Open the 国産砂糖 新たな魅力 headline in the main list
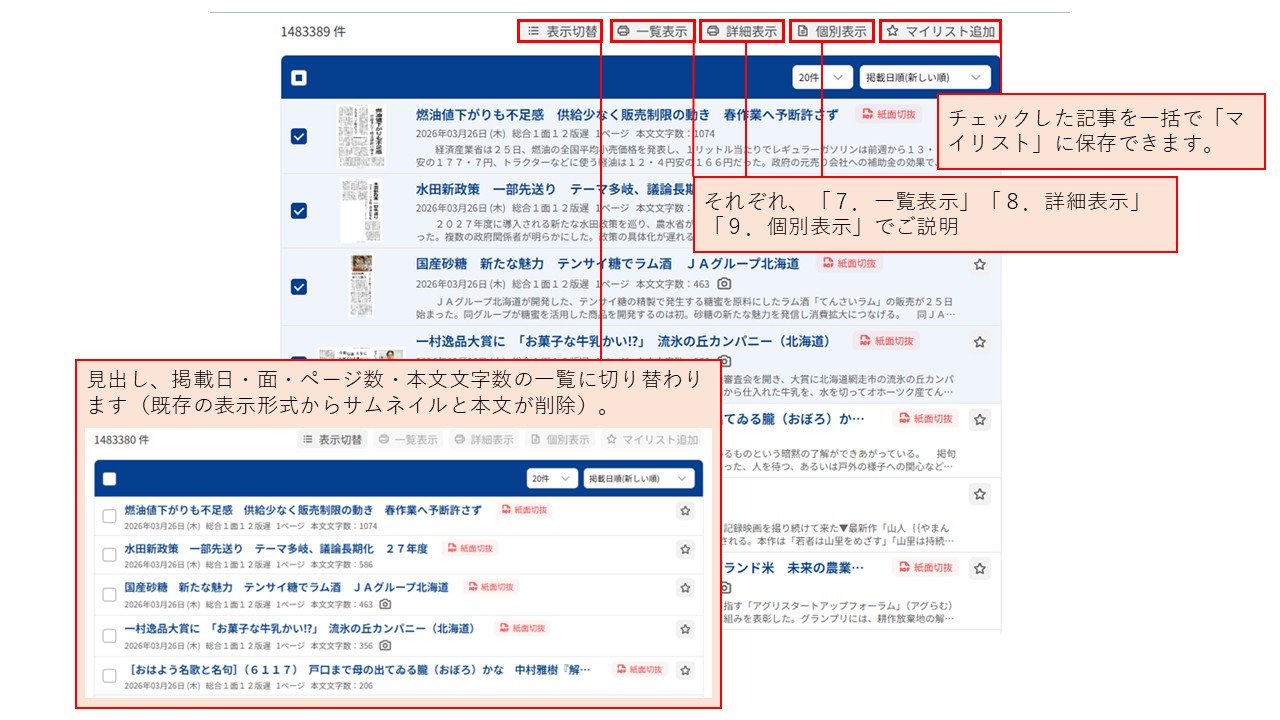 (607, 264)
